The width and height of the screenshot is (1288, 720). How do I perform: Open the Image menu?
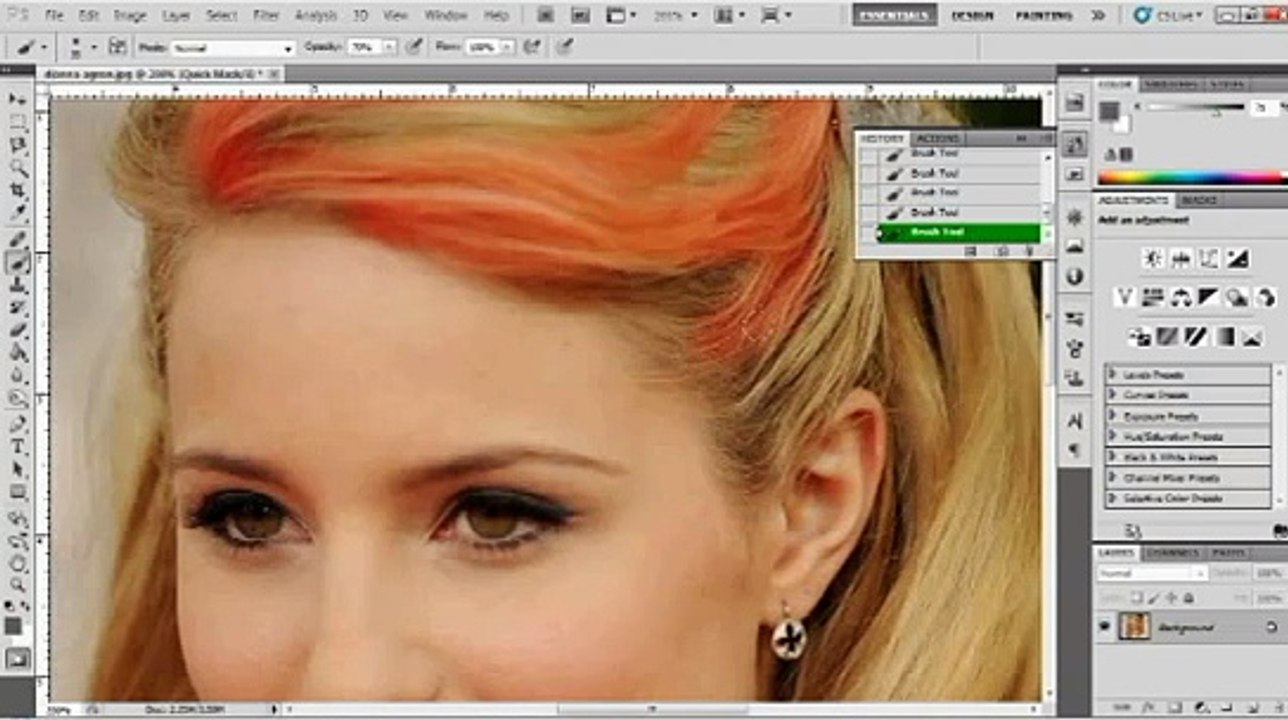point(129,16)
